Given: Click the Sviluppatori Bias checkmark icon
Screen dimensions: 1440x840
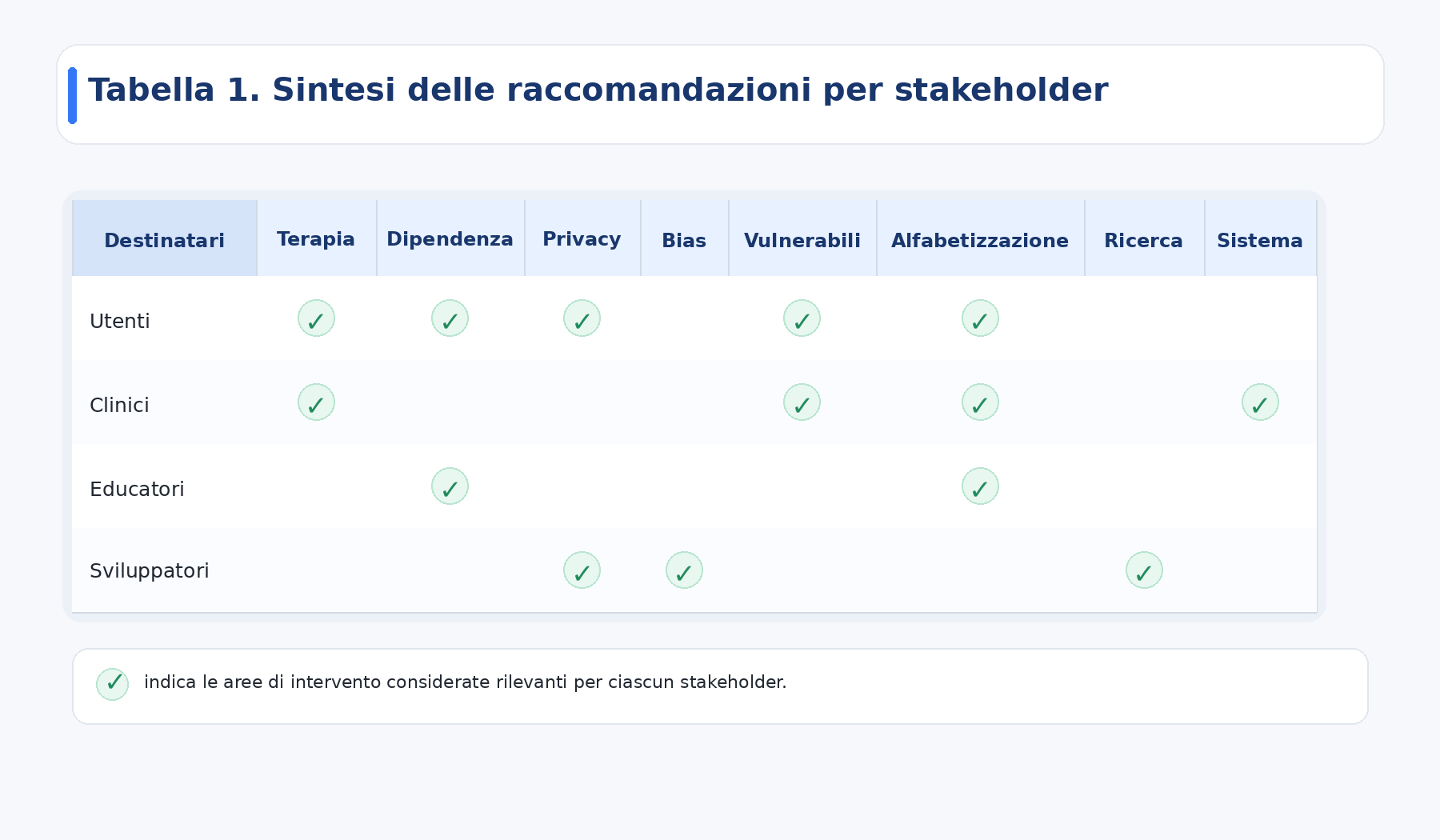Looking at the screenshot, I should [x=684, y=570].
